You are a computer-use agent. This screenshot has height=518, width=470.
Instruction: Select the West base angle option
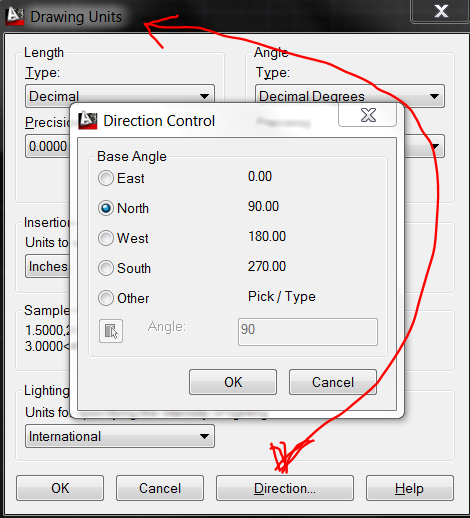coord(106,238)
